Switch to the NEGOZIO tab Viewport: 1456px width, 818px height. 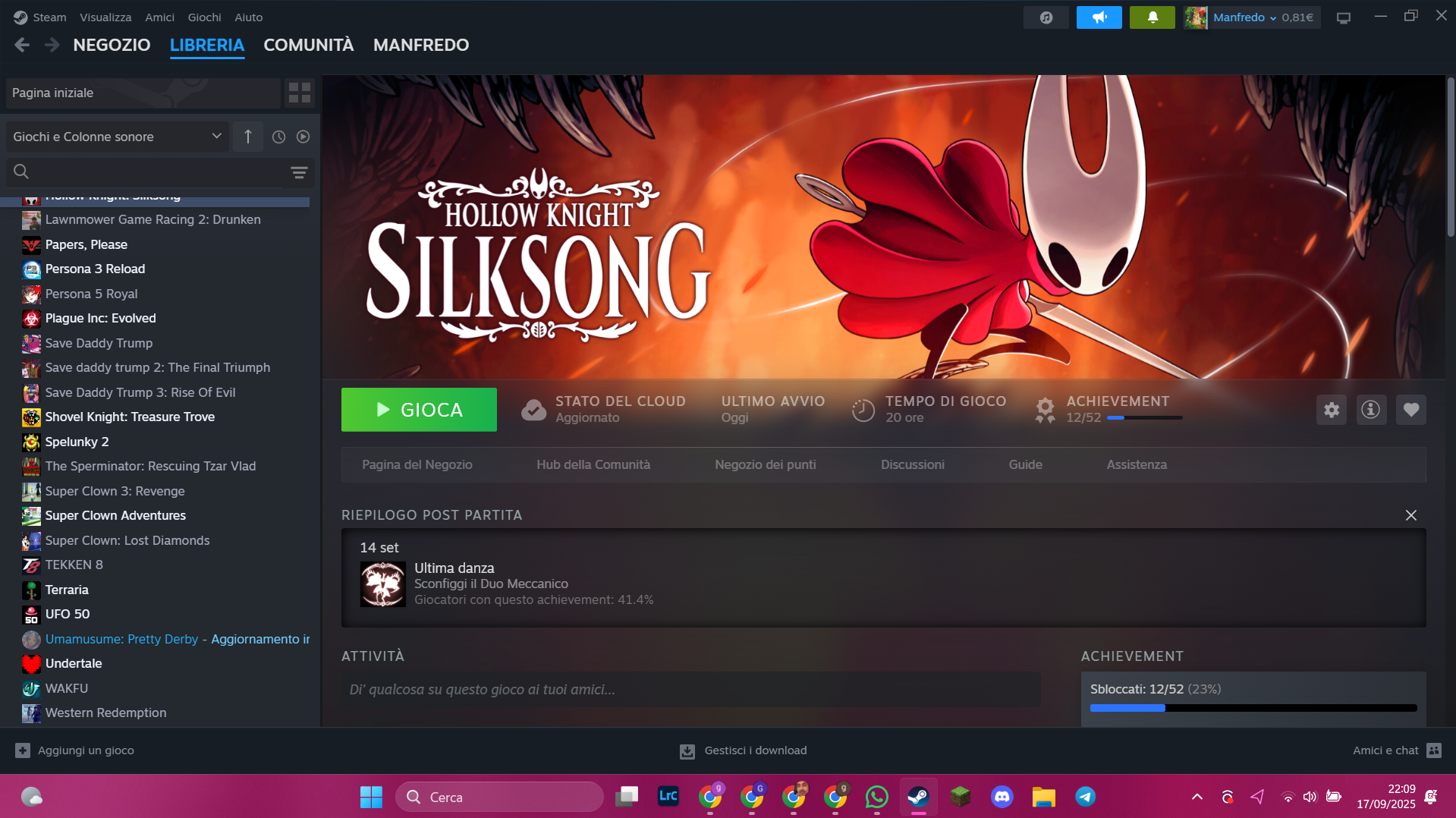[x=112, y=45]
